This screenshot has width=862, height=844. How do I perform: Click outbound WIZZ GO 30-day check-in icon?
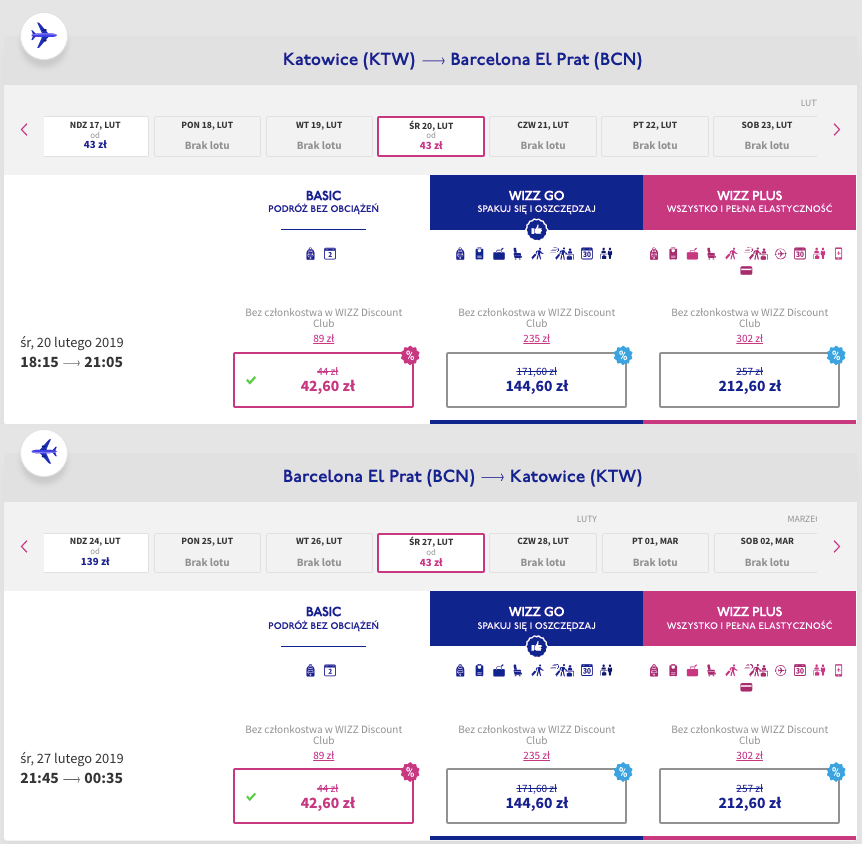tap(587, 254)
